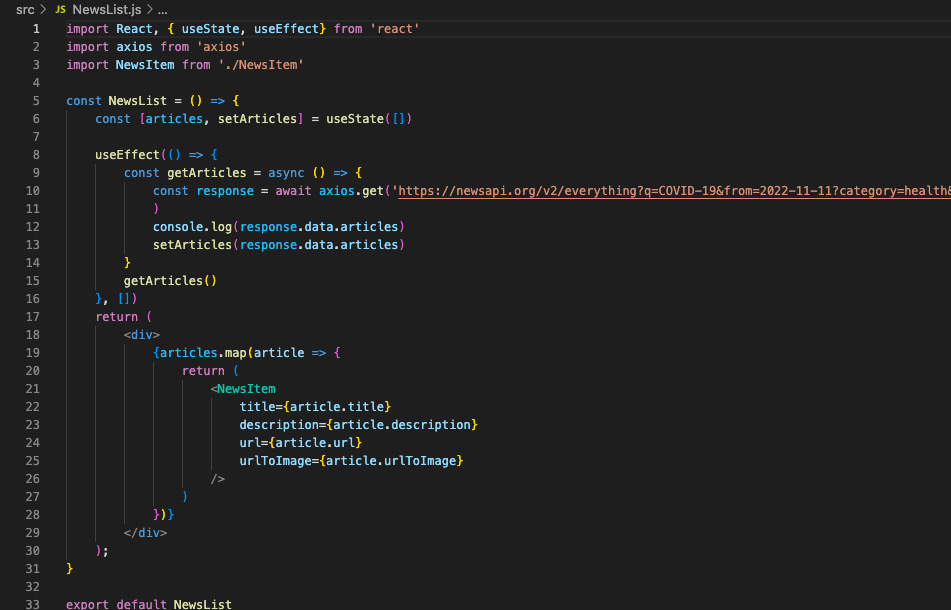
Task: Click the 'async' keyword on line 9
Action: click(x=286, y=173)
